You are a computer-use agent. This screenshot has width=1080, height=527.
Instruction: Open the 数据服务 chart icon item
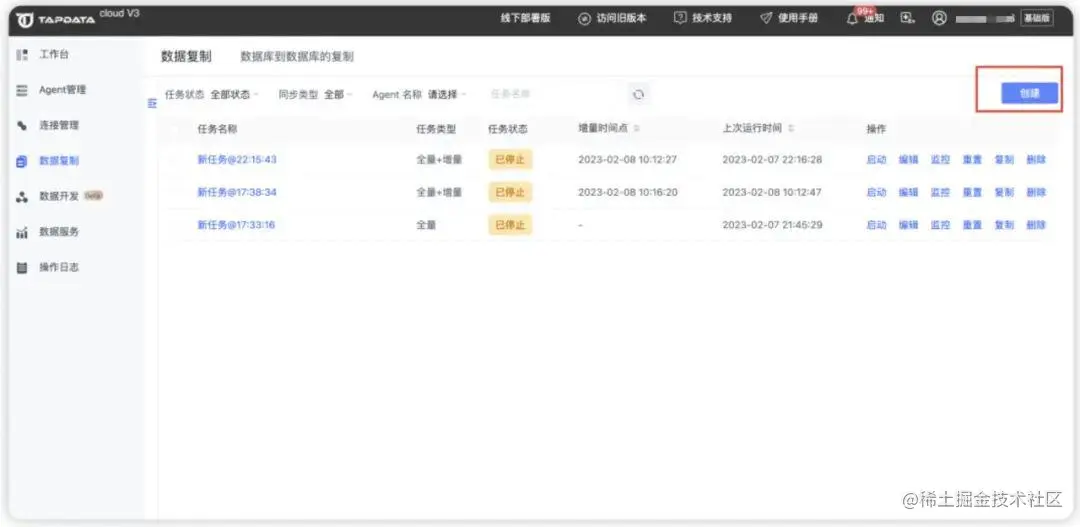pyautogui.click(x=22, y=232)
